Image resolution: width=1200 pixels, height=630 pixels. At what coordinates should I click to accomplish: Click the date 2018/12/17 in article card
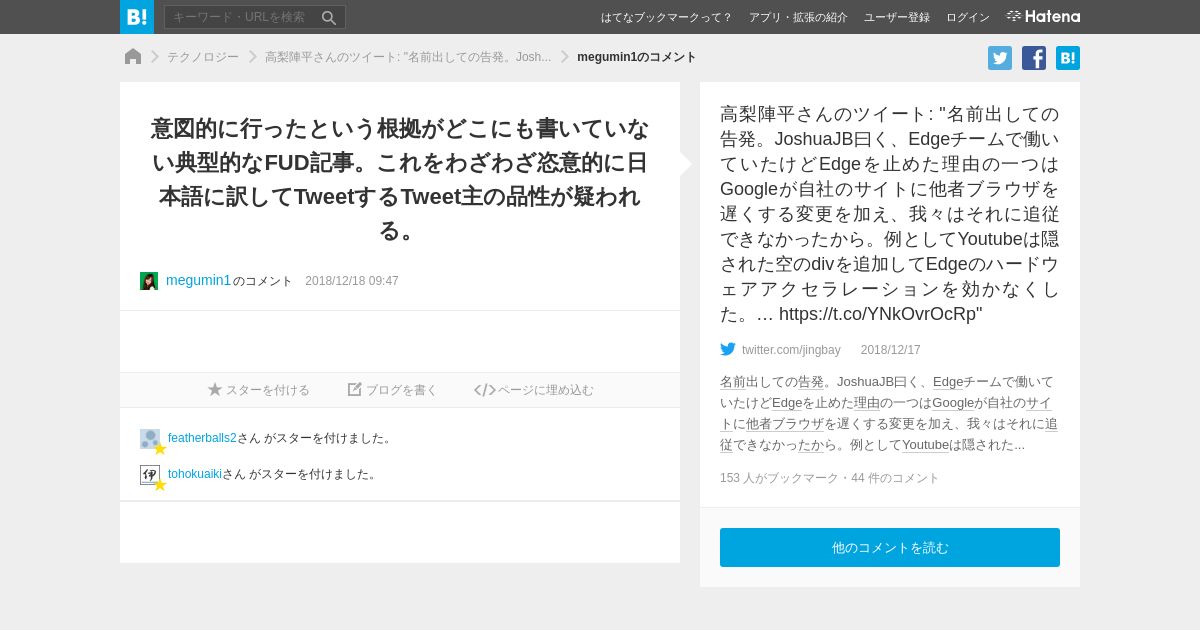(891, 350)
